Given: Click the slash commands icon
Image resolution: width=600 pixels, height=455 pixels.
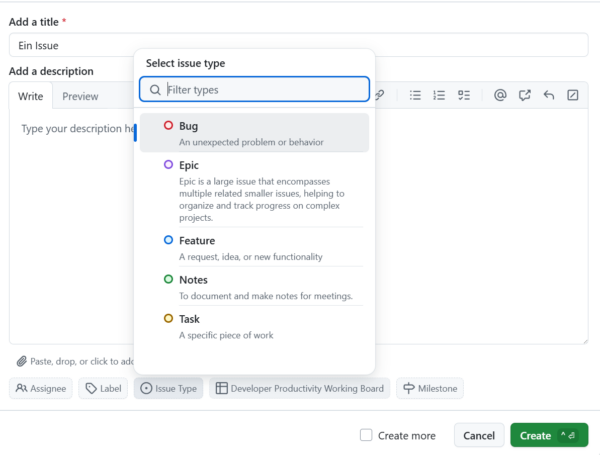Looking at the screenshot, I should (573, 95).
